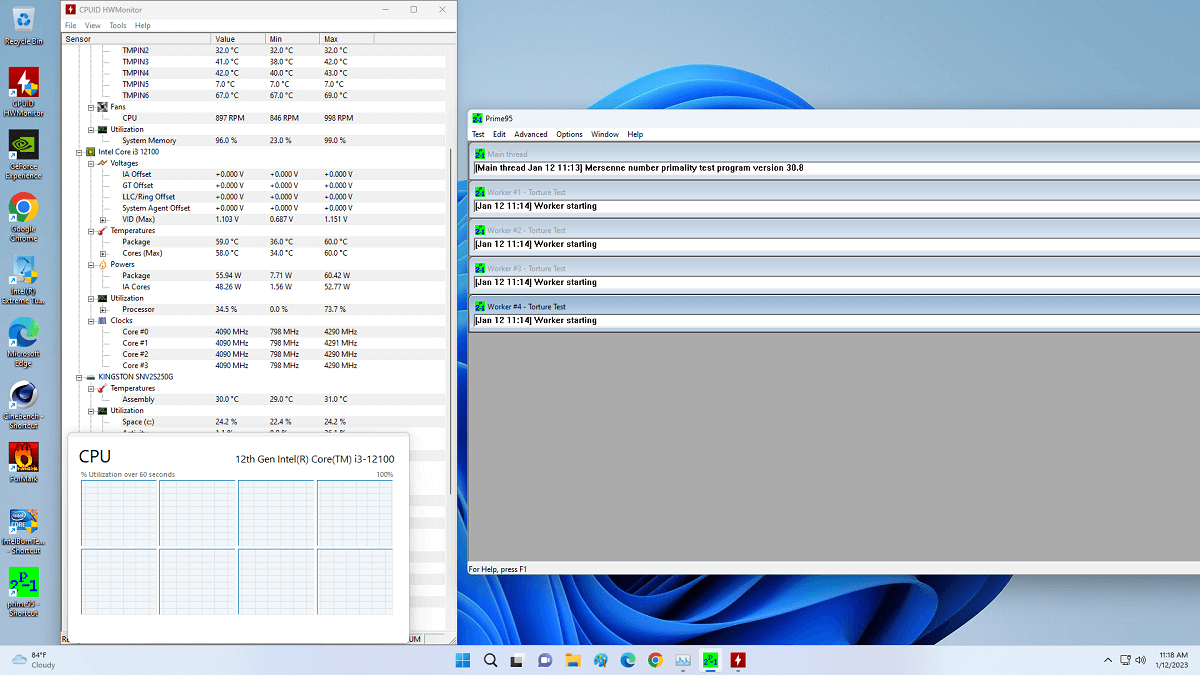Collapse the Fans node in HWMonitor
This screenshot has height=675, width=1200.
(91, 107)
